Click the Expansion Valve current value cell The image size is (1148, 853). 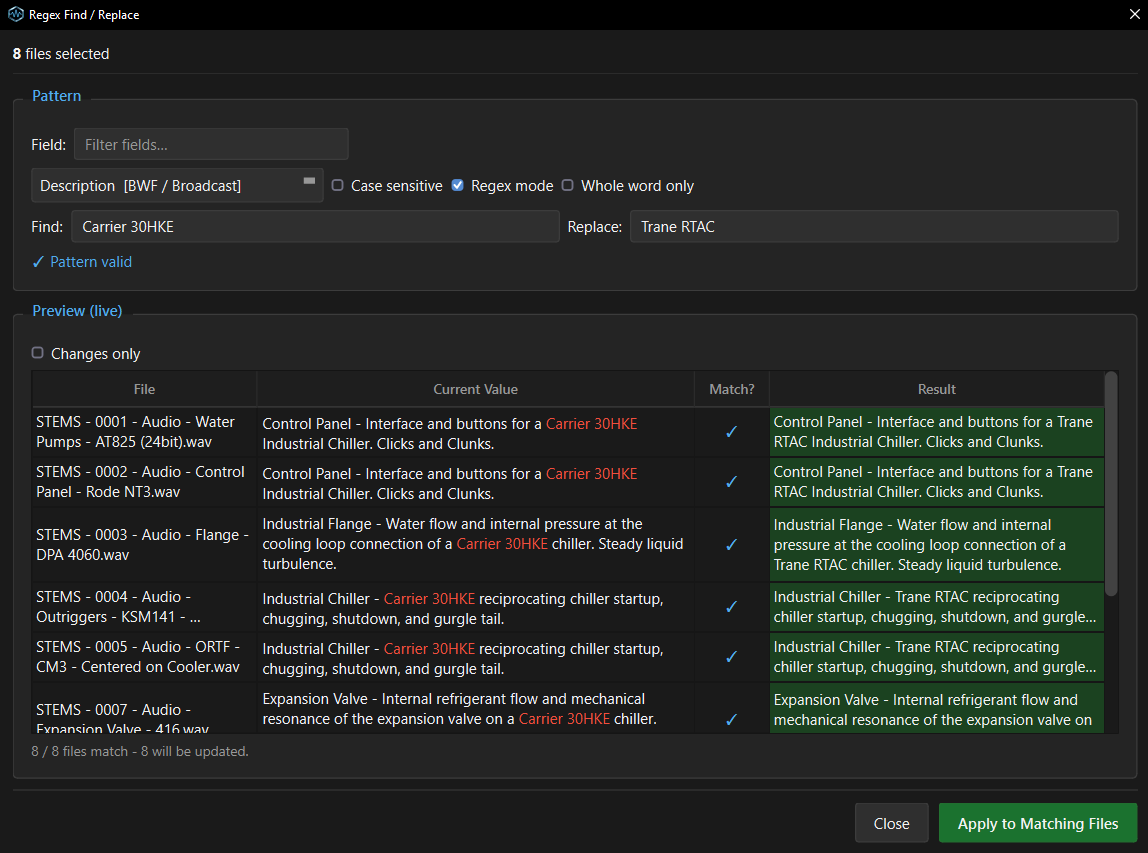pyautogui.click(x=475, y=709)
